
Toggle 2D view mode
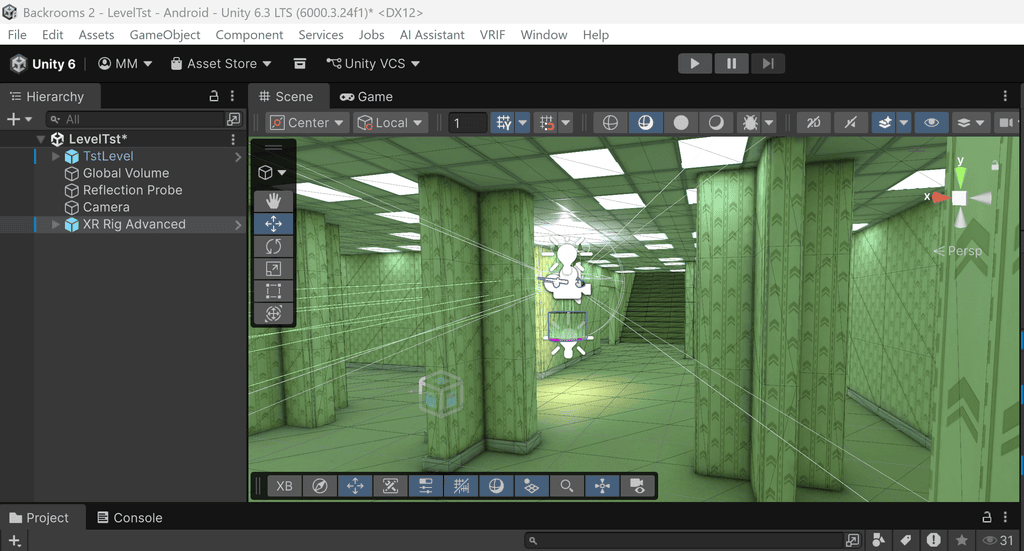click(813, 123)
